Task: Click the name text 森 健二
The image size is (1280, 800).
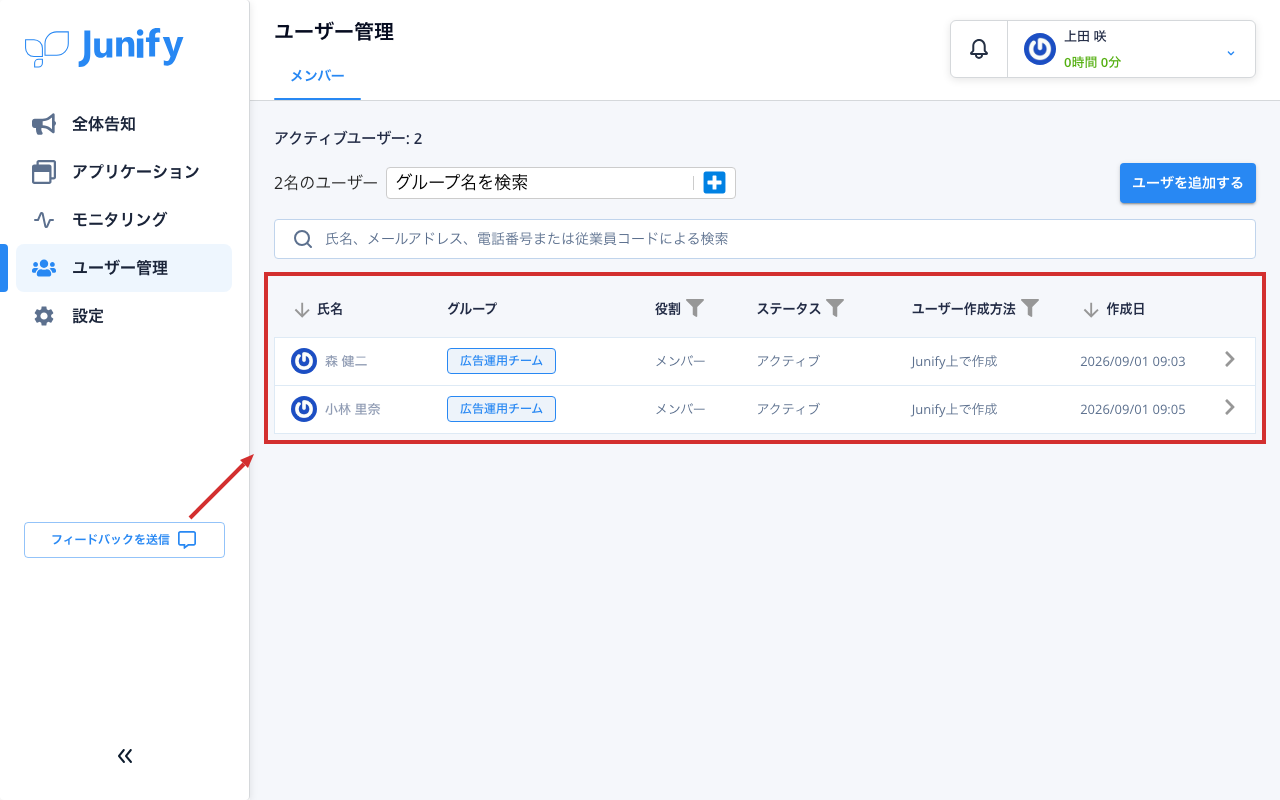Action: pos(346,361)
